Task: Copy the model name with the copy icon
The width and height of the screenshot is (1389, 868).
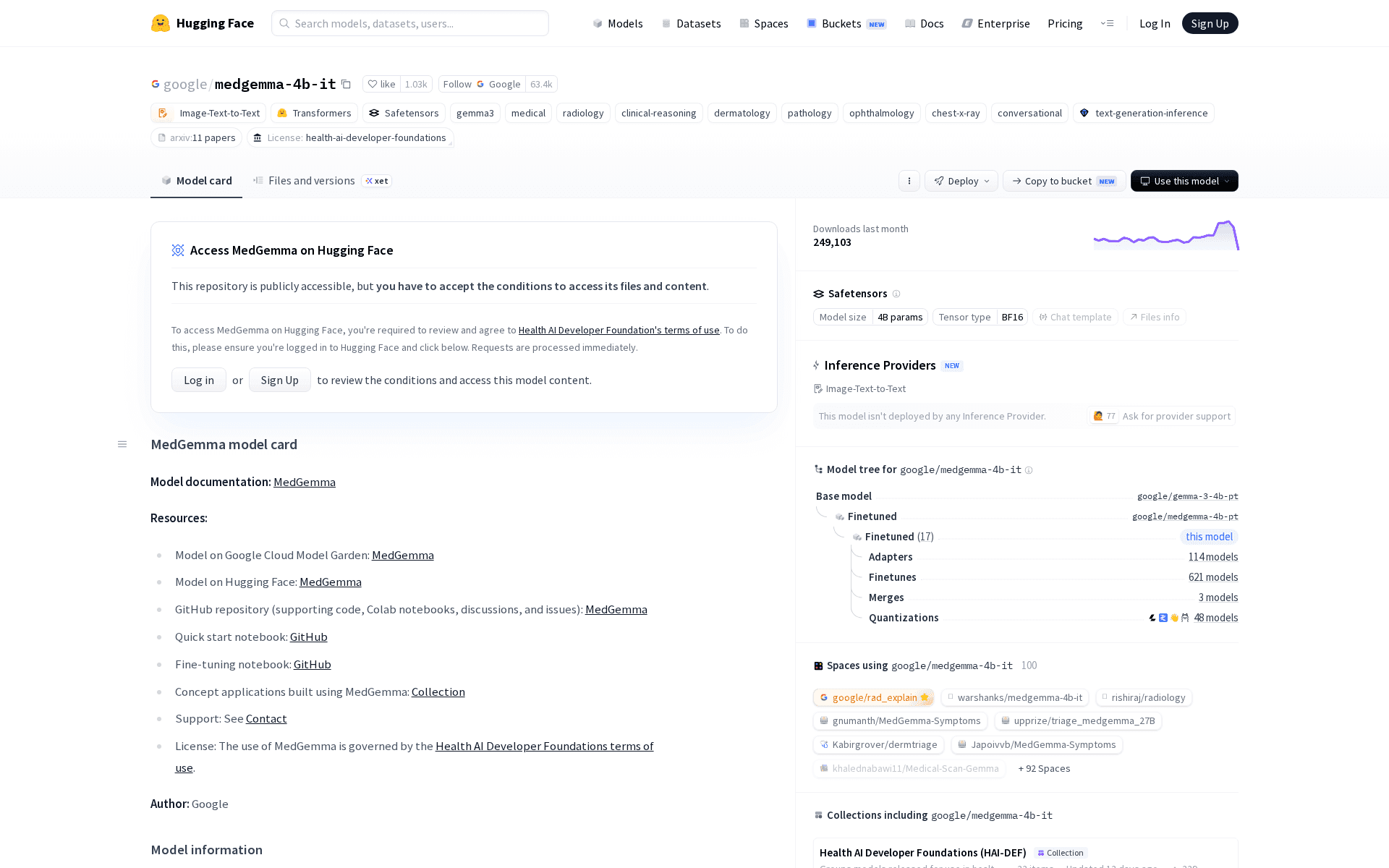Action: [x=346, y=84]
